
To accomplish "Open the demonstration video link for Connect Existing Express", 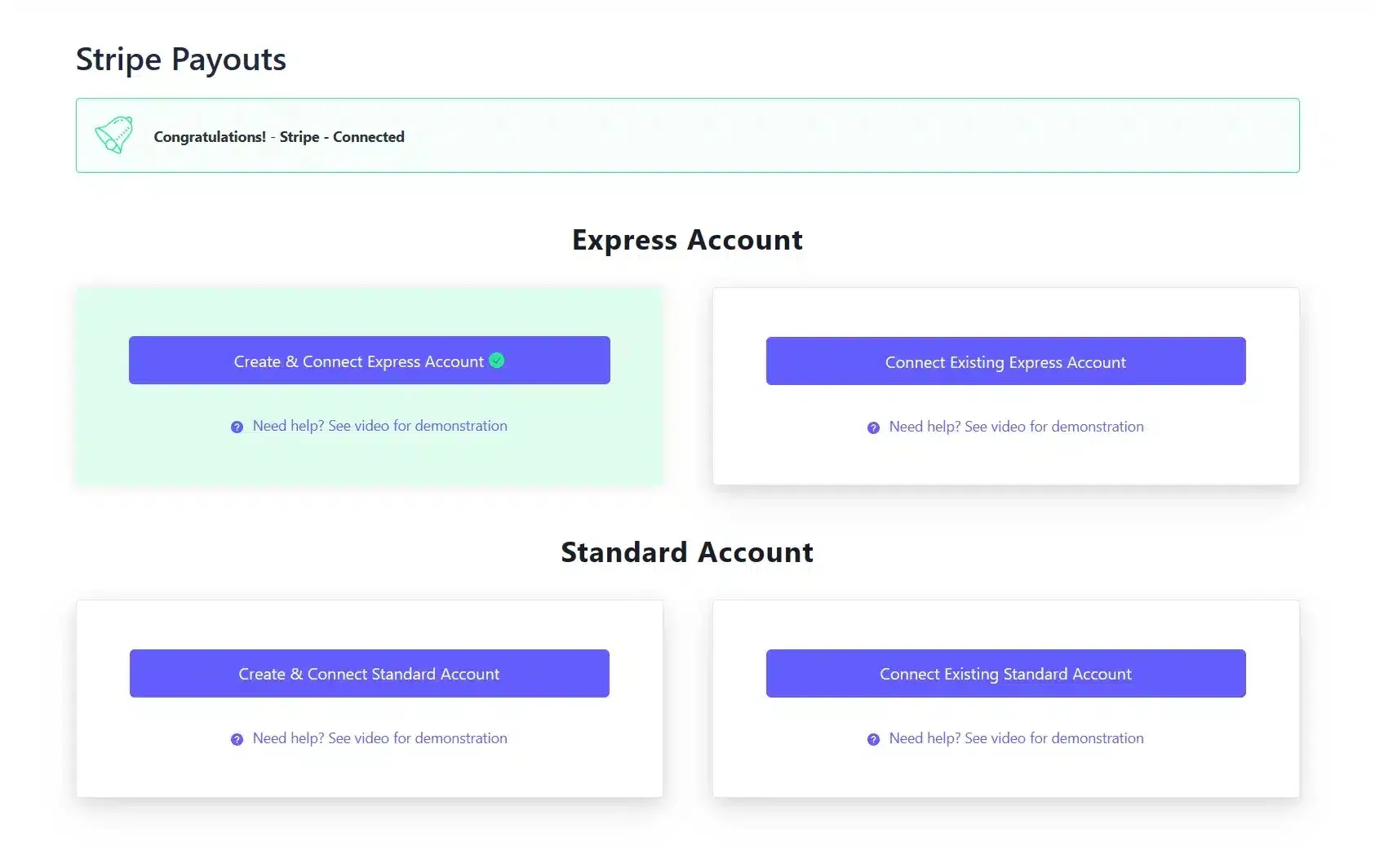I will coord(1016,426).
